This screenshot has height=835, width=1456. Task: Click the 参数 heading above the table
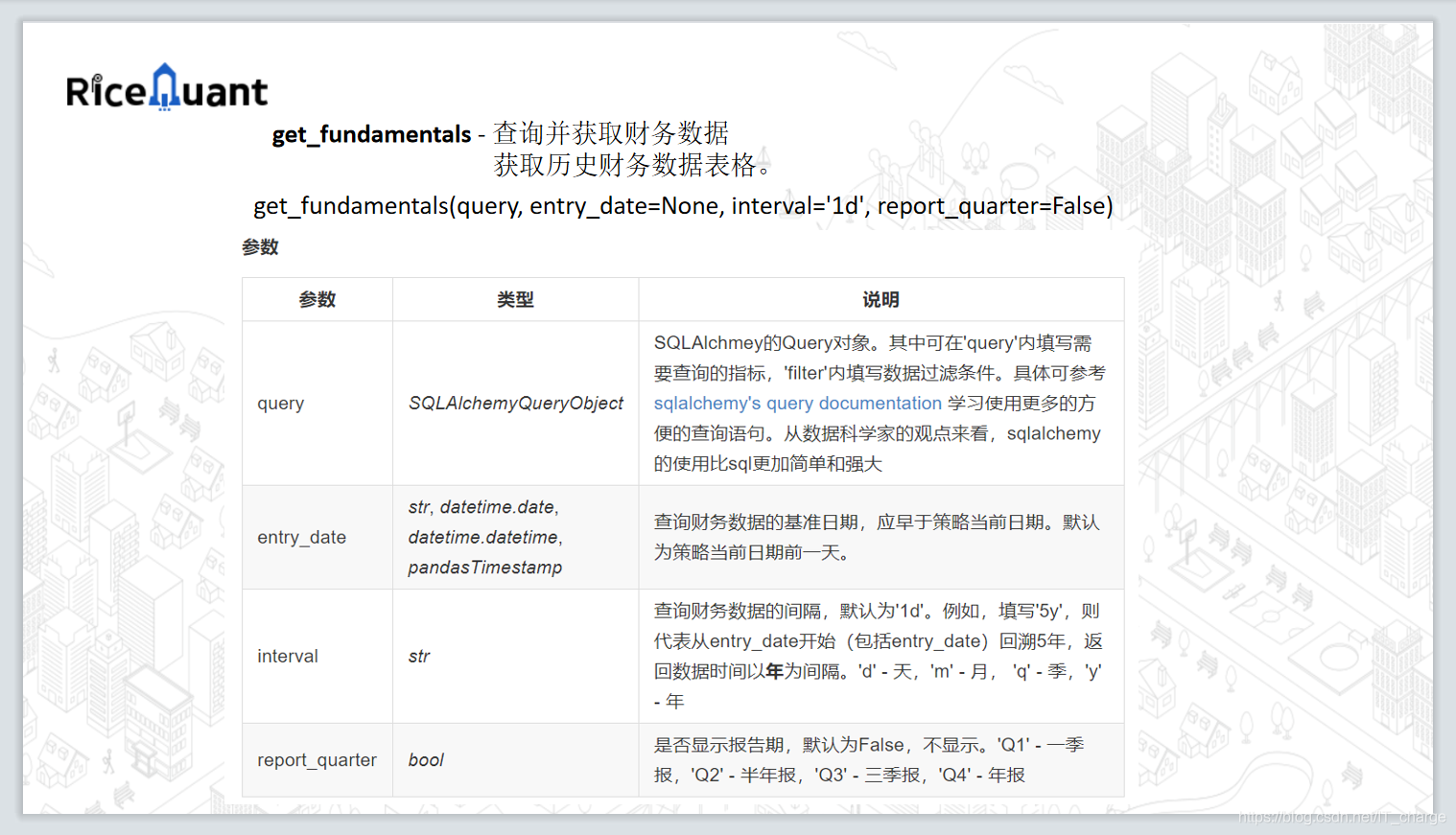(x=260, y=247)
